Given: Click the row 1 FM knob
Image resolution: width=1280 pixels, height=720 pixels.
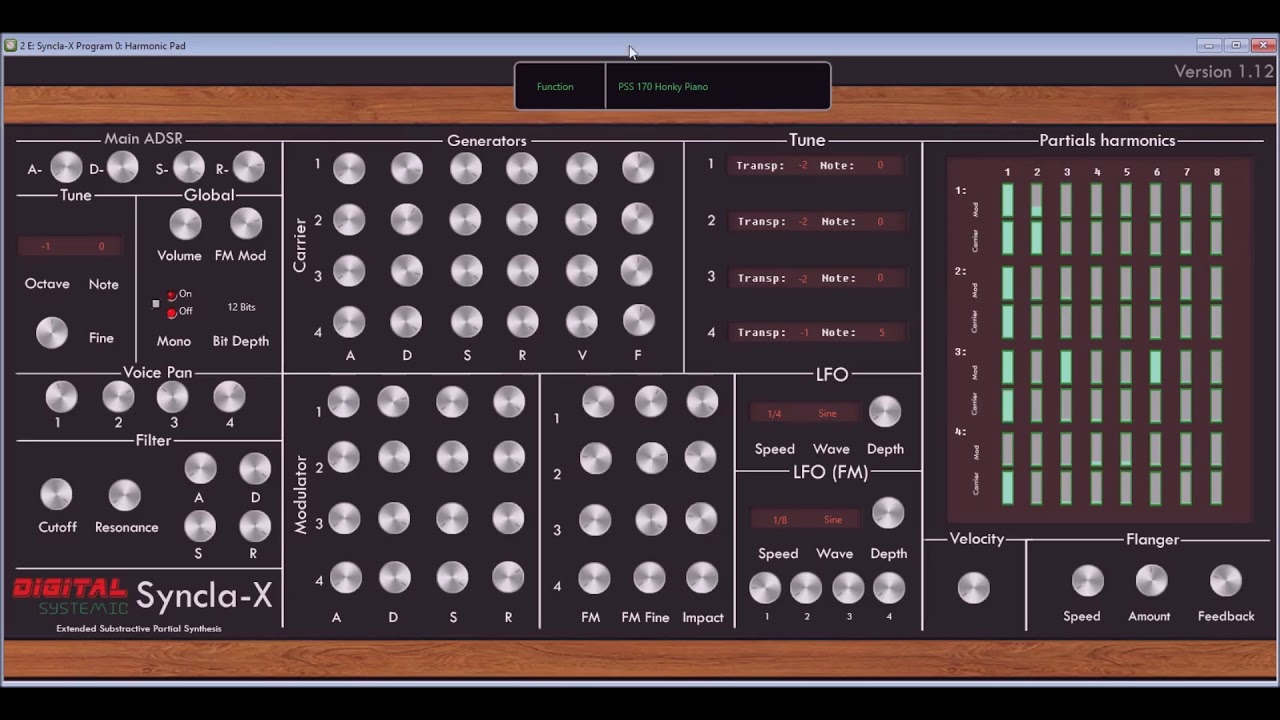Looking at the screenshot, I should (x=598, y=402).
